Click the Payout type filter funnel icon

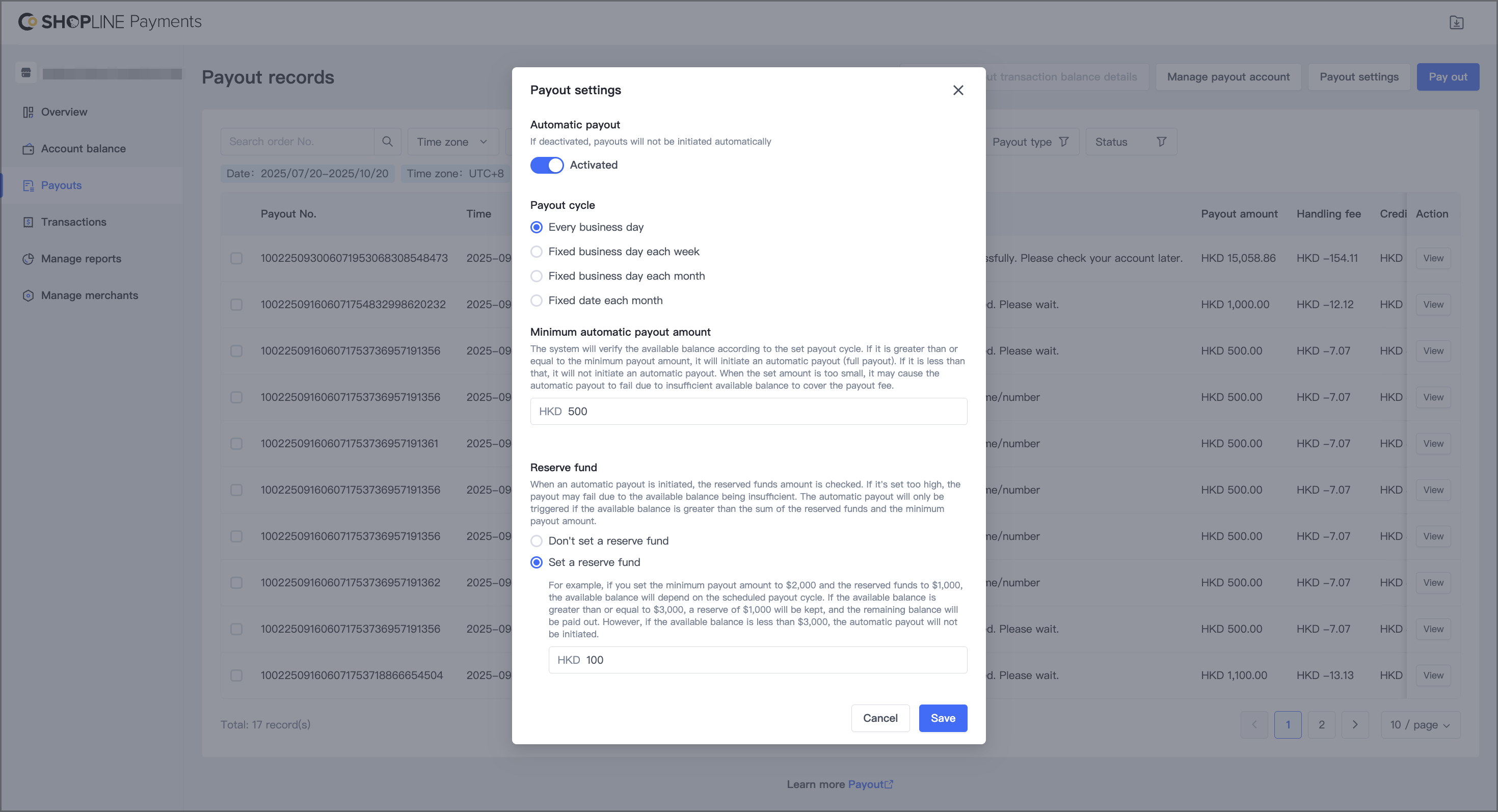tap(1063, 142)
